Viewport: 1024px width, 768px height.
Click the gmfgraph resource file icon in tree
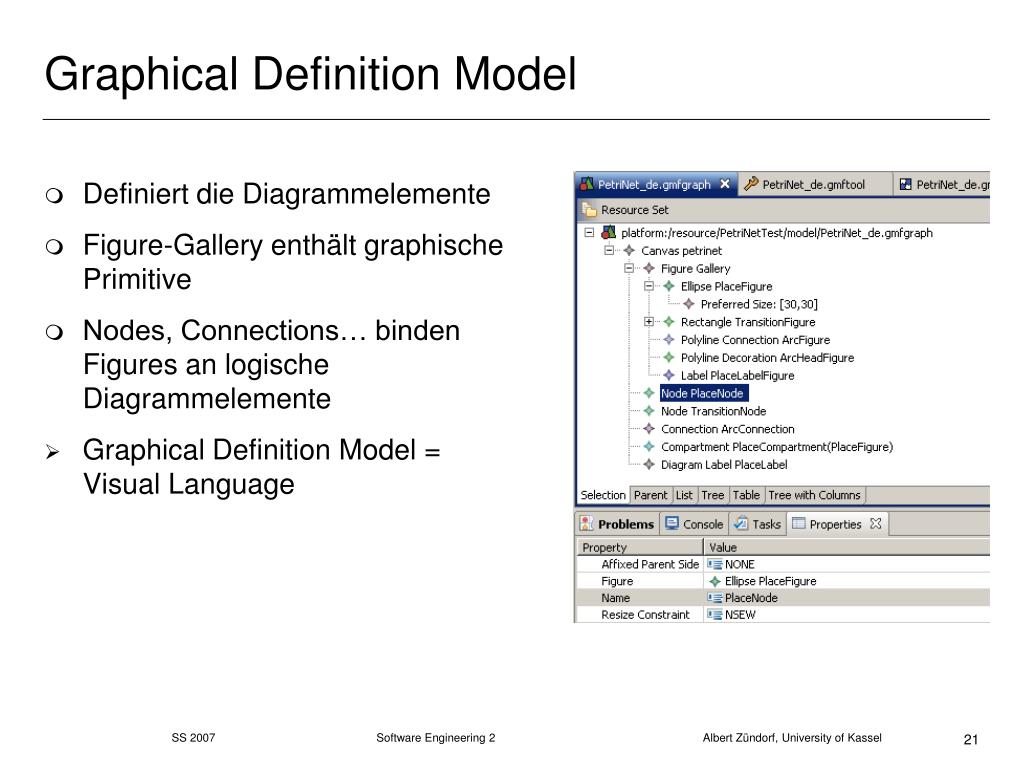pos(609,232)
